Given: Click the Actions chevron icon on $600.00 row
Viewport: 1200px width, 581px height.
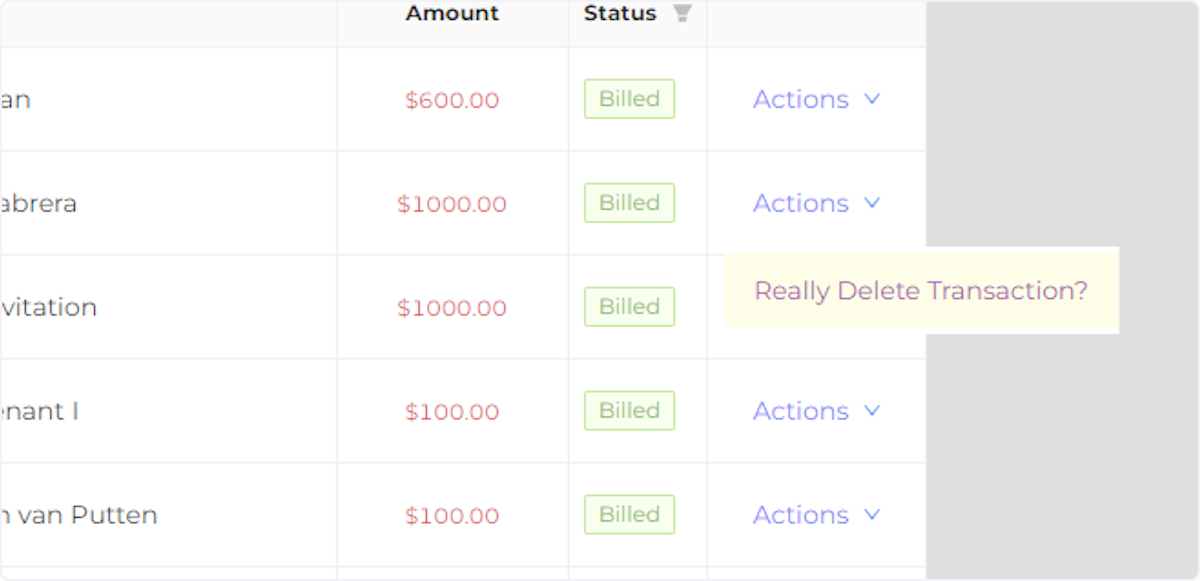Looking at the screenshot, I should [x=871, y=99].
